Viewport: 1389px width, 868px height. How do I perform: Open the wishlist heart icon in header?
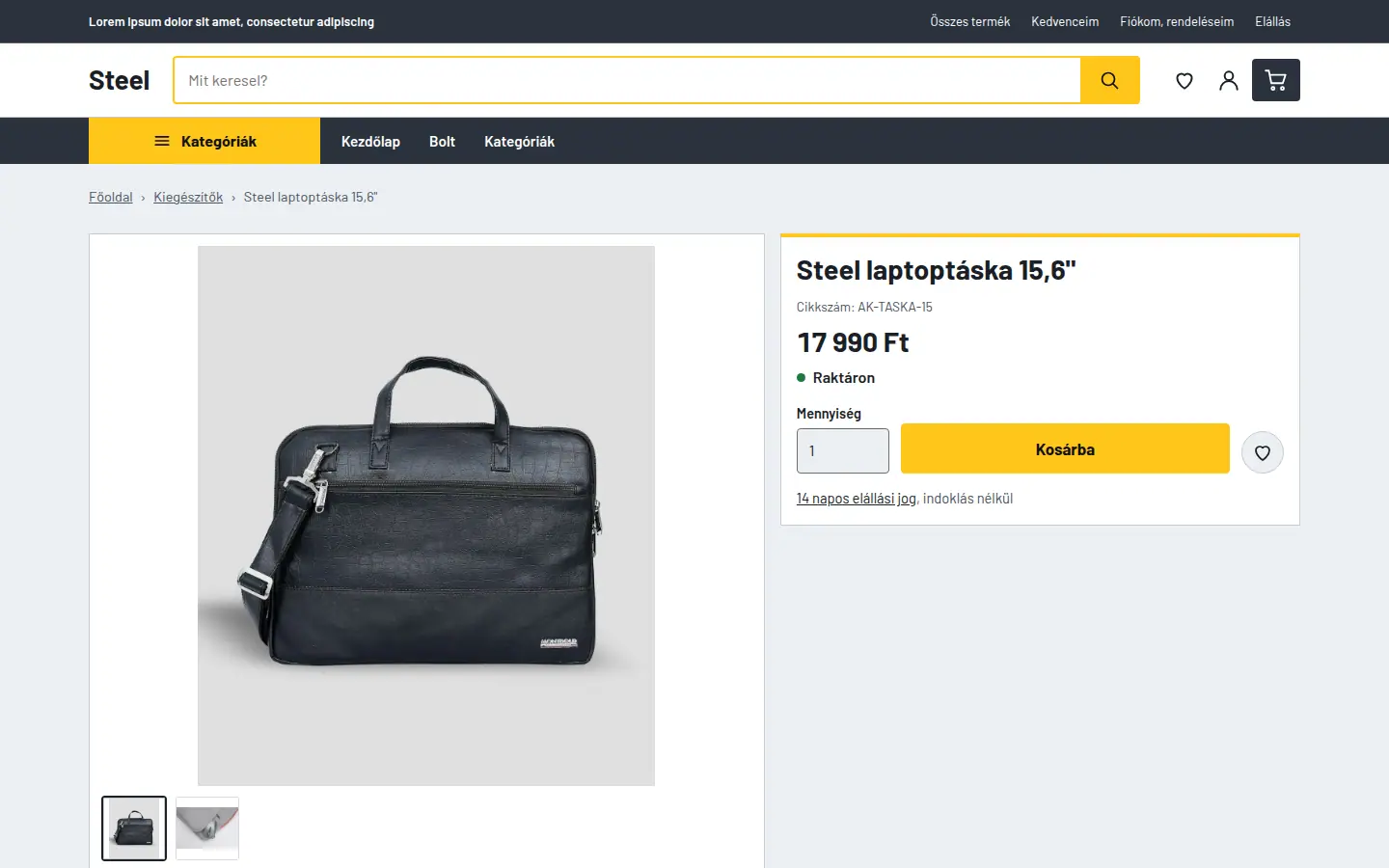point(1185,81)
